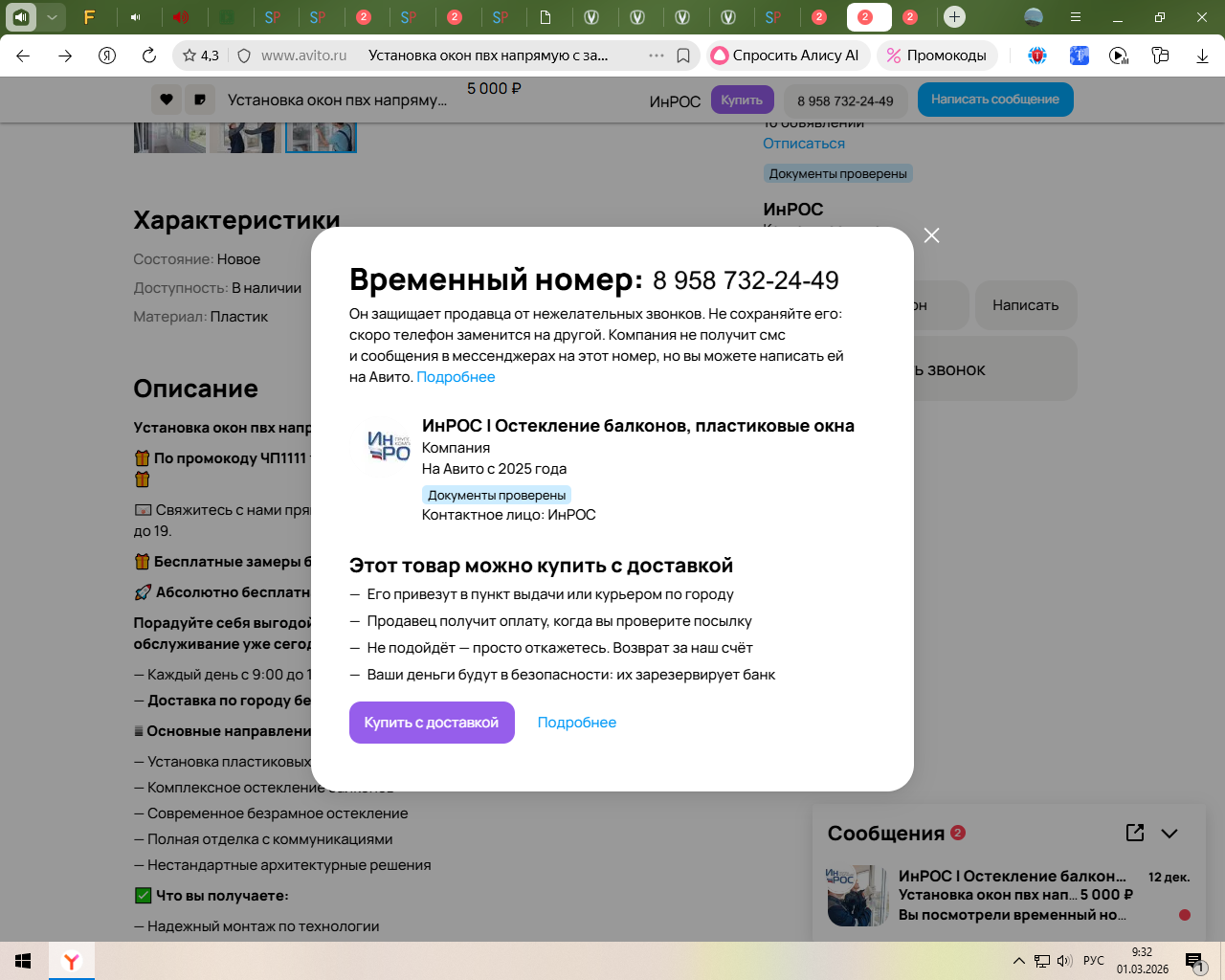
Task: Open the ИнРОС chat in the messages panel
Action: [1009, 895]
